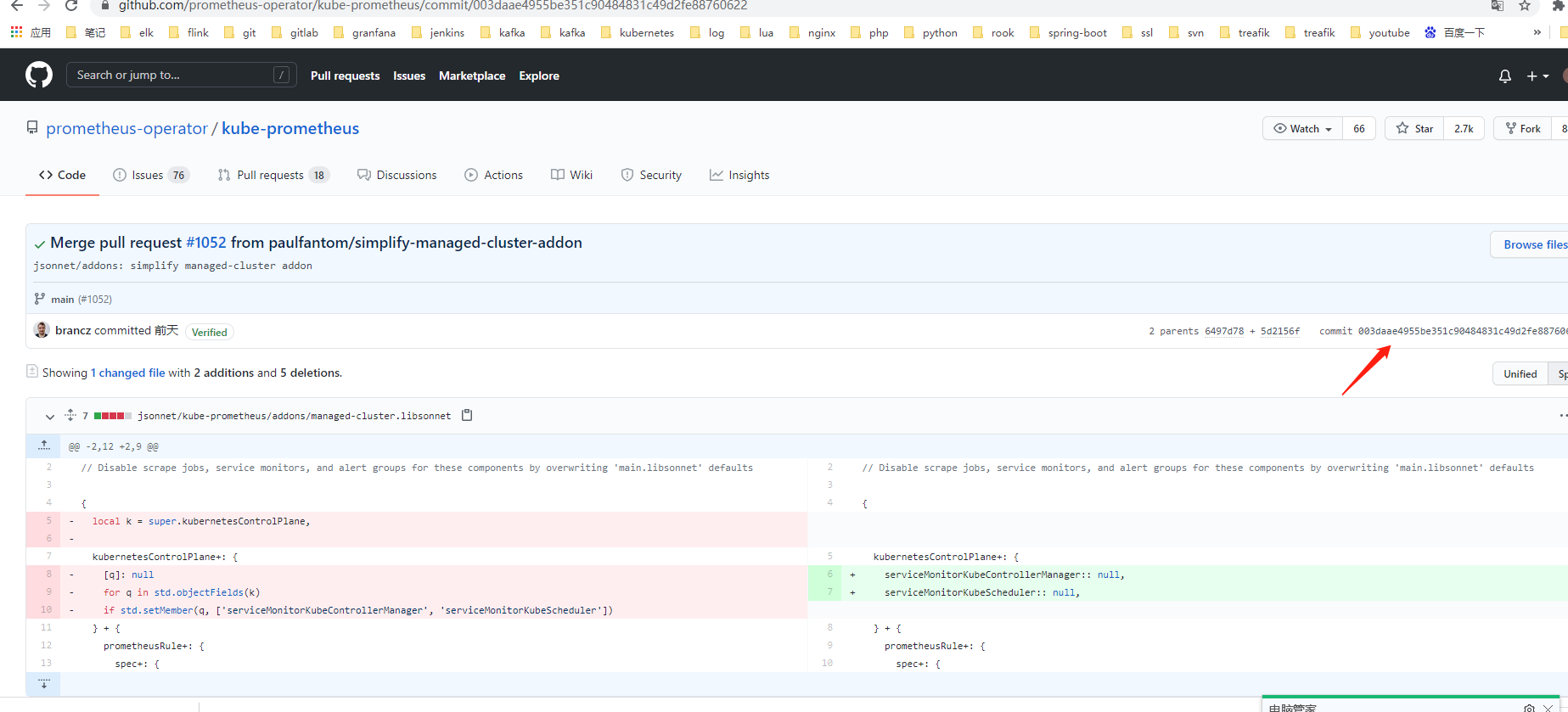Expand all lines with the cross-arrows icon
The width and height of the screenshot is (1568, 712).
coord(70,415)
